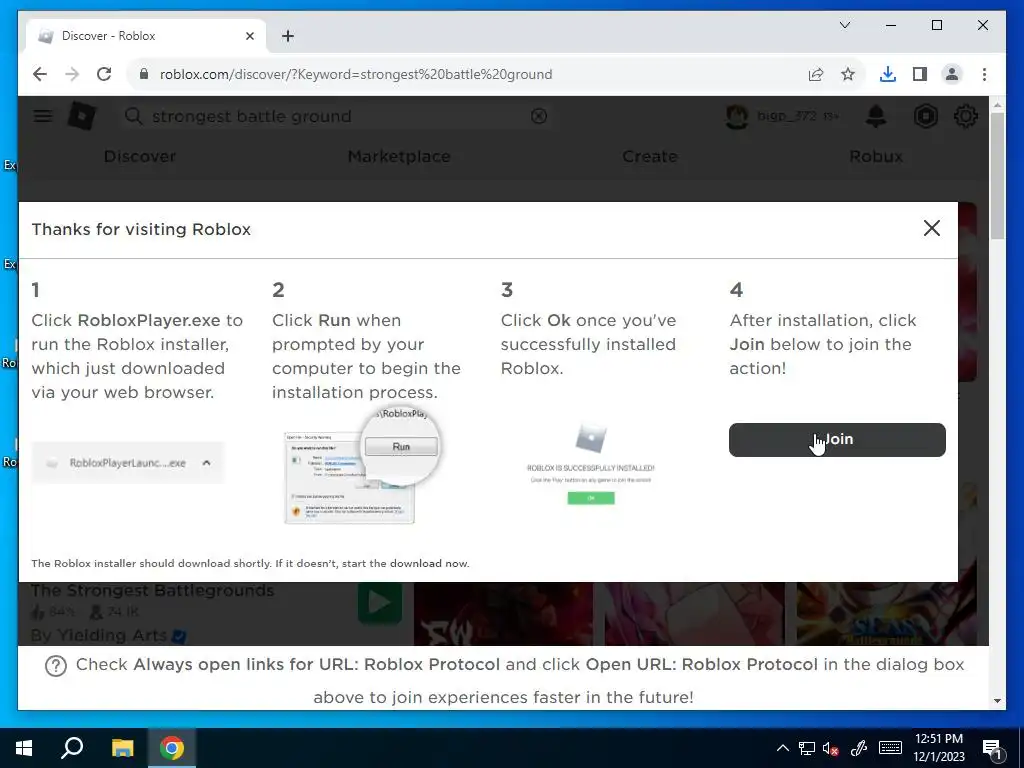Toggle the Chrome side panel icon

tap(920, 74)
